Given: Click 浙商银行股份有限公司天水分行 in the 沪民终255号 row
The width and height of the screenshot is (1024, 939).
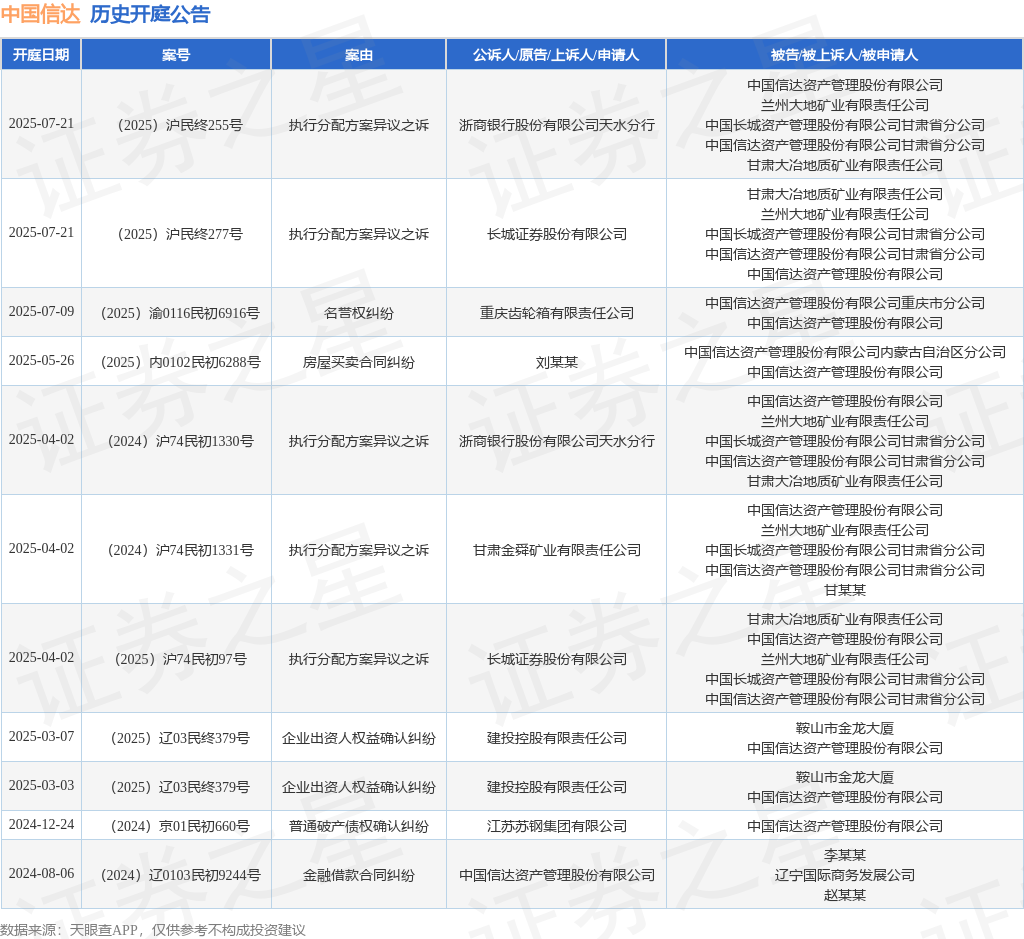Looking at the screenshot, I should click(556, 125).
